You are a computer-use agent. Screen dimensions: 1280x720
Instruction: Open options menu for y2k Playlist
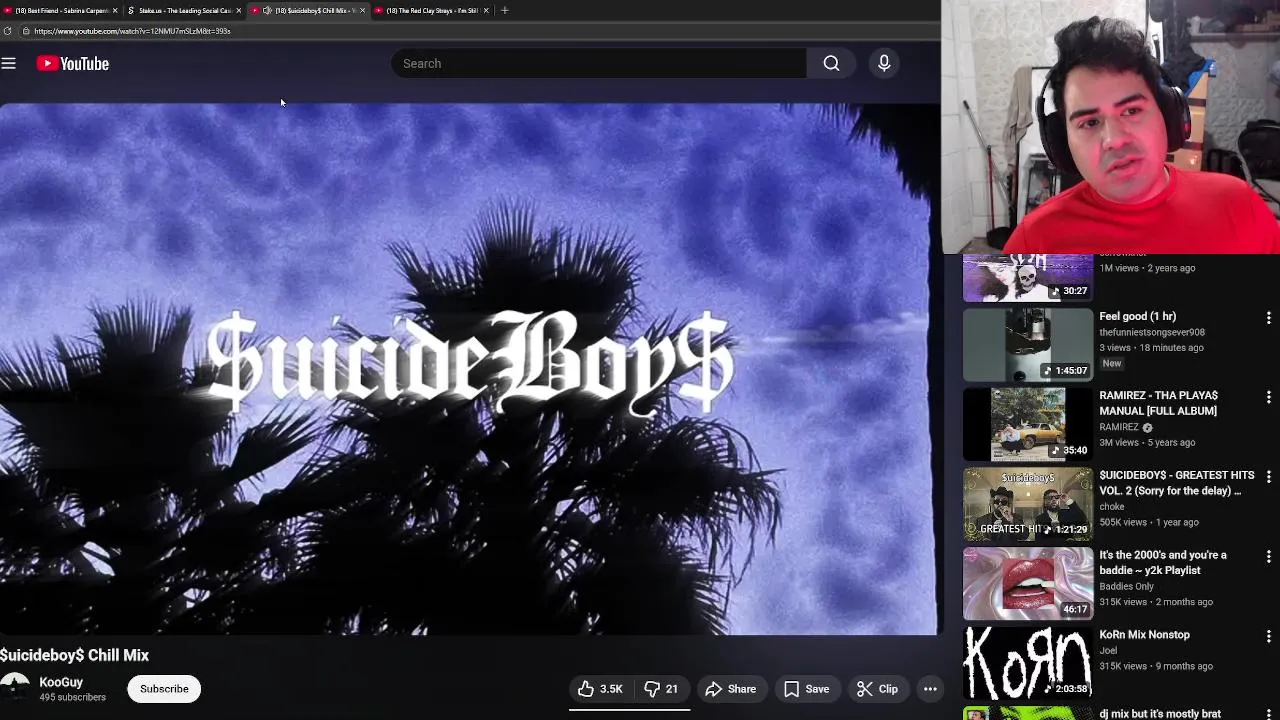(x=1268, y=556)
